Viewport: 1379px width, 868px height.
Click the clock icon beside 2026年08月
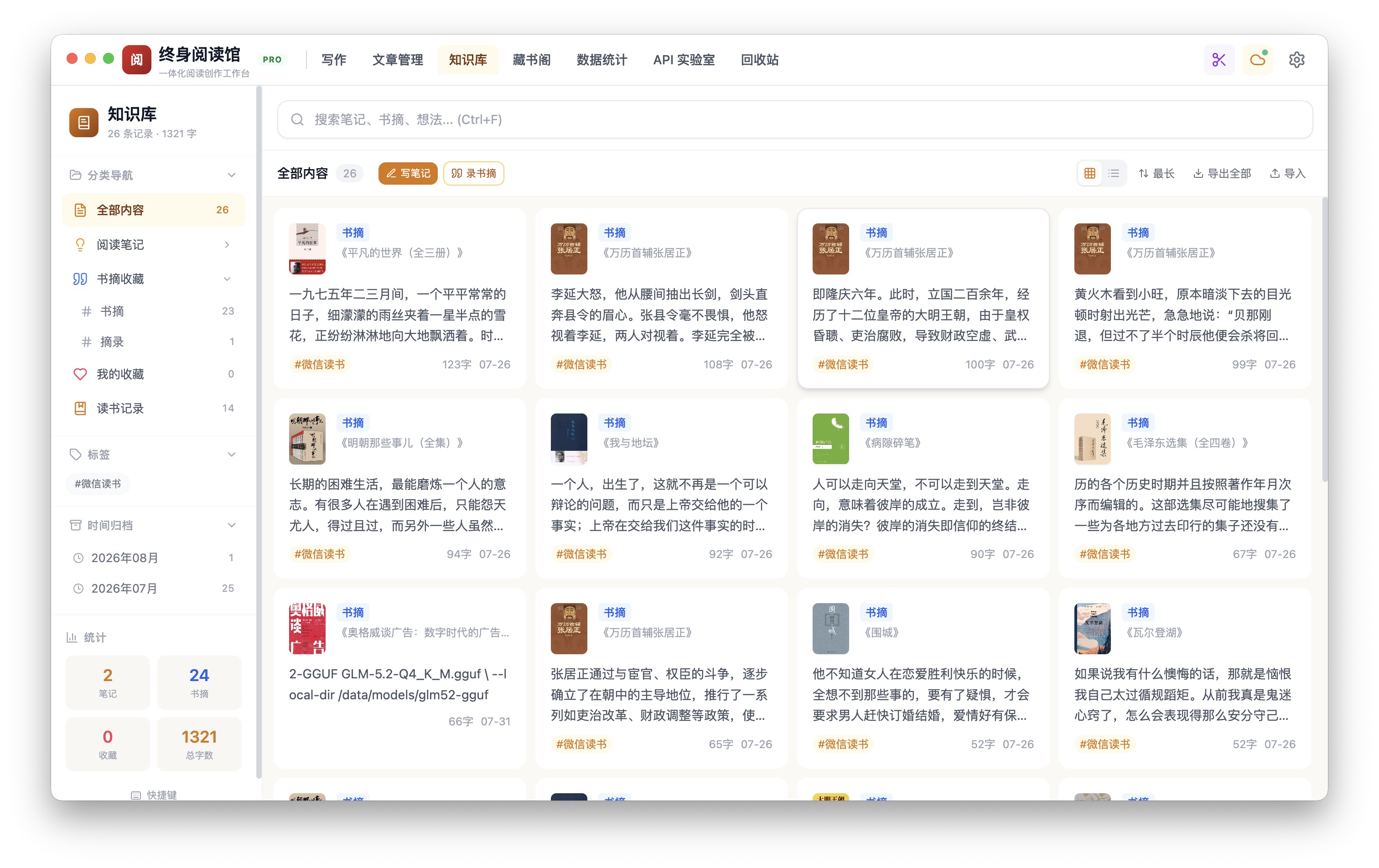click(x=78, y=558)
